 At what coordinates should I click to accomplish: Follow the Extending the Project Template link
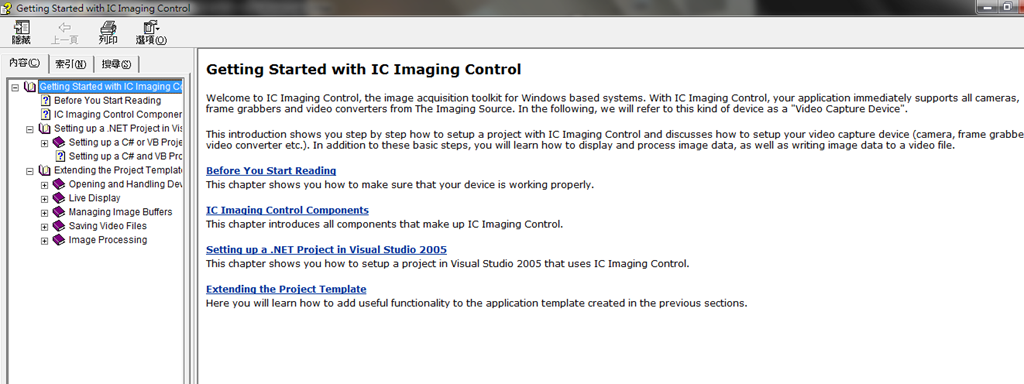[x=286, y=289]
